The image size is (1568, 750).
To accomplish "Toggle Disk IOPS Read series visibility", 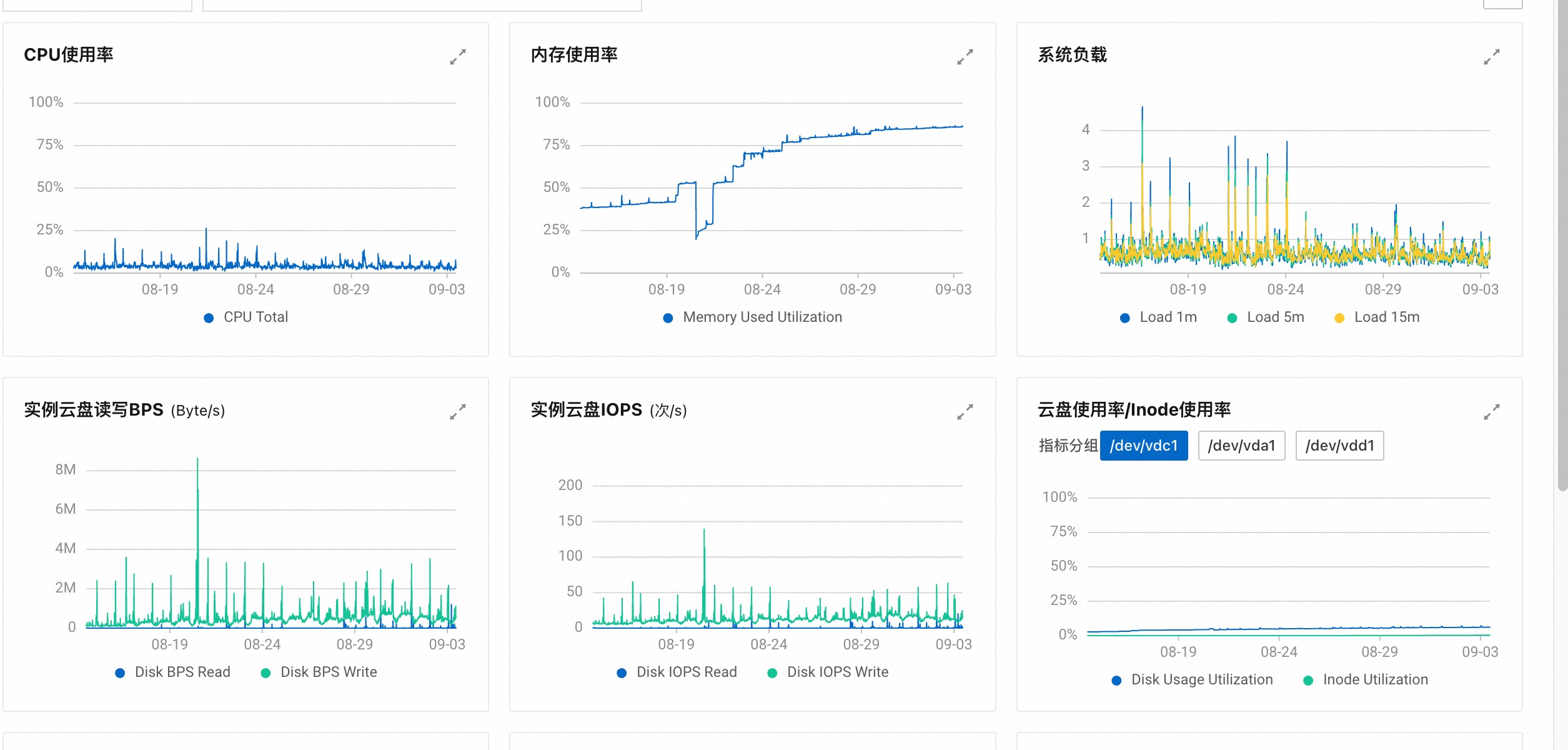I will point(677,672).
